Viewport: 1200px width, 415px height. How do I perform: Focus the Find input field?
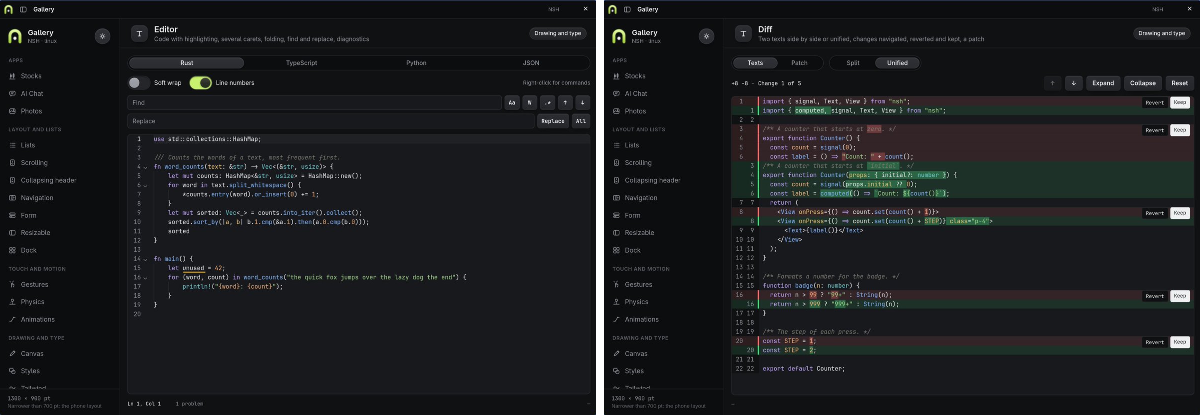[x=314, y=102]
